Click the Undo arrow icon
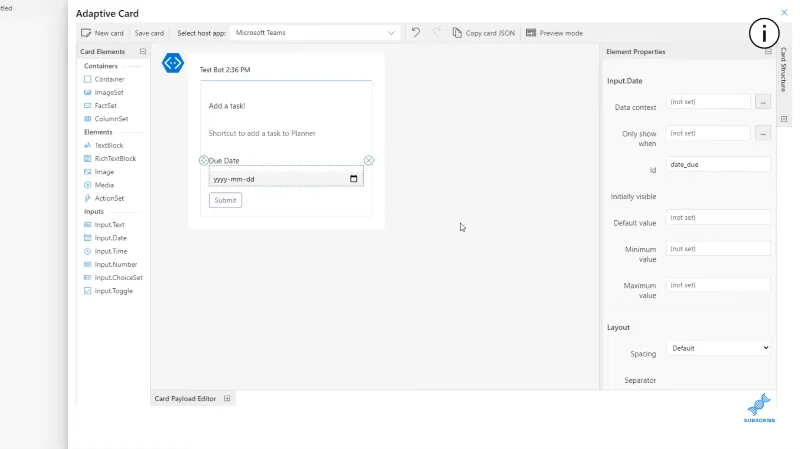The height and width of the screenshot is (449, 800). pyautogui.click(x=416, y=33)
